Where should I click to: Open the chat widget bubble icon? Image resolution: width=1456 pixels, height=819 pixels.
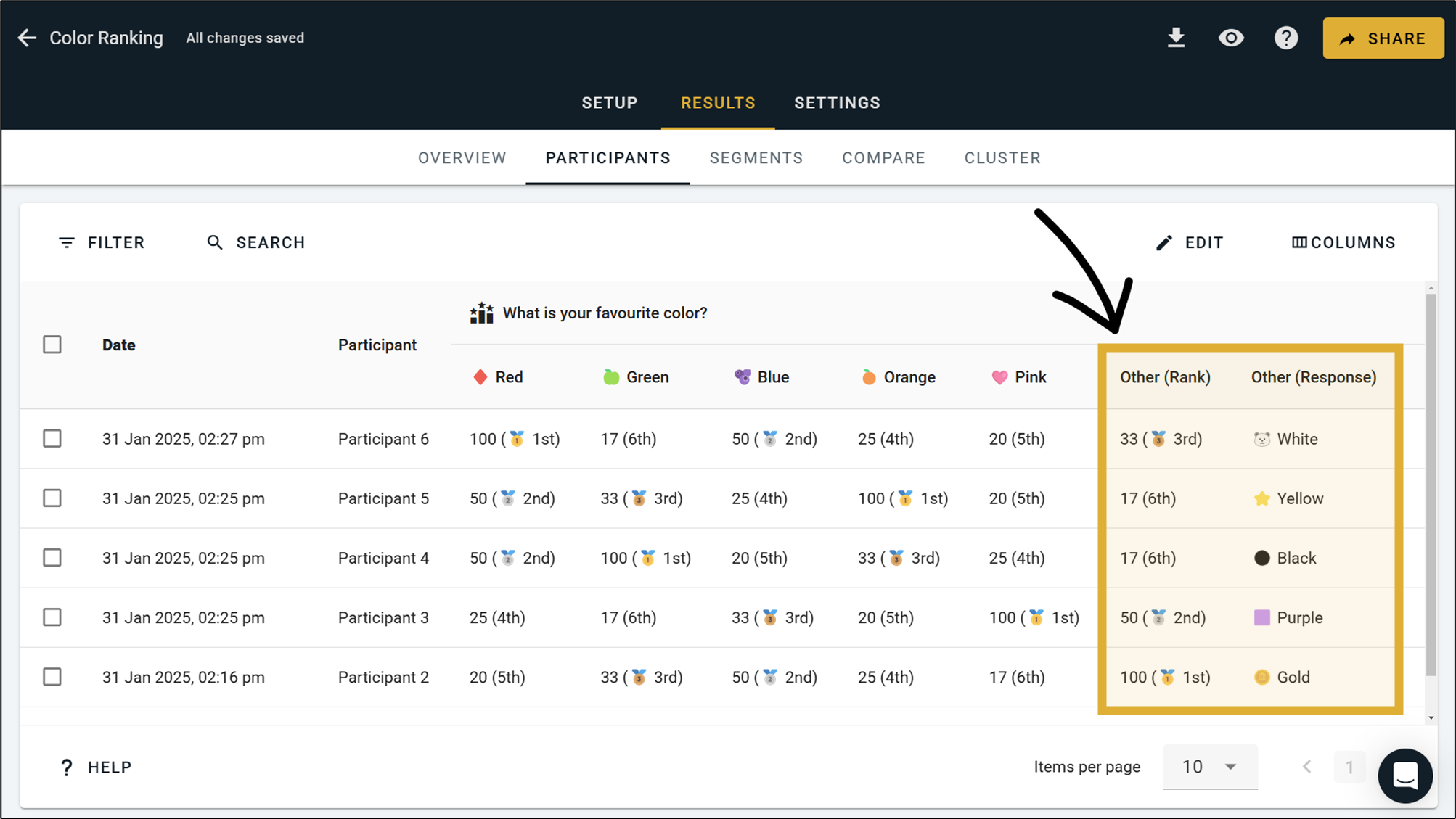[1405, 775]
